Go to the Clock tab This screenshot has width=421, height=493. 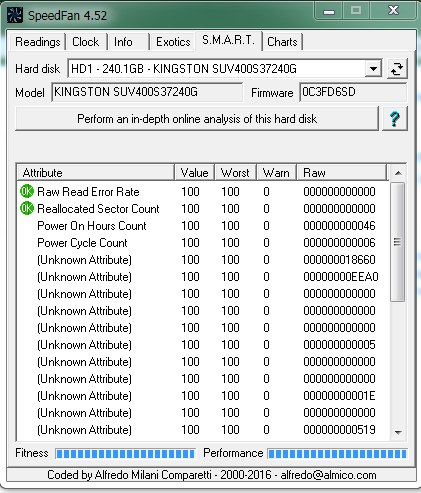pyautogui.click(x=86, y=42)
